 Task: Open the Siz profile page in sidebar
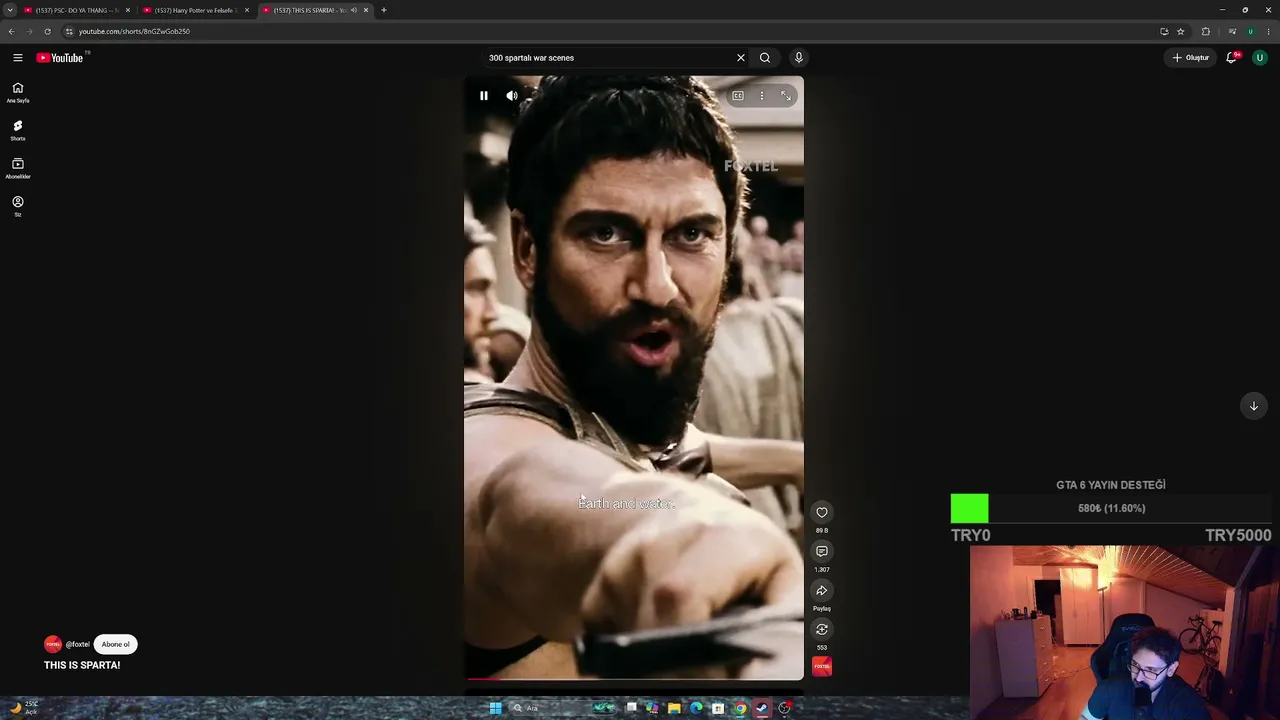[x=18, y=206]
